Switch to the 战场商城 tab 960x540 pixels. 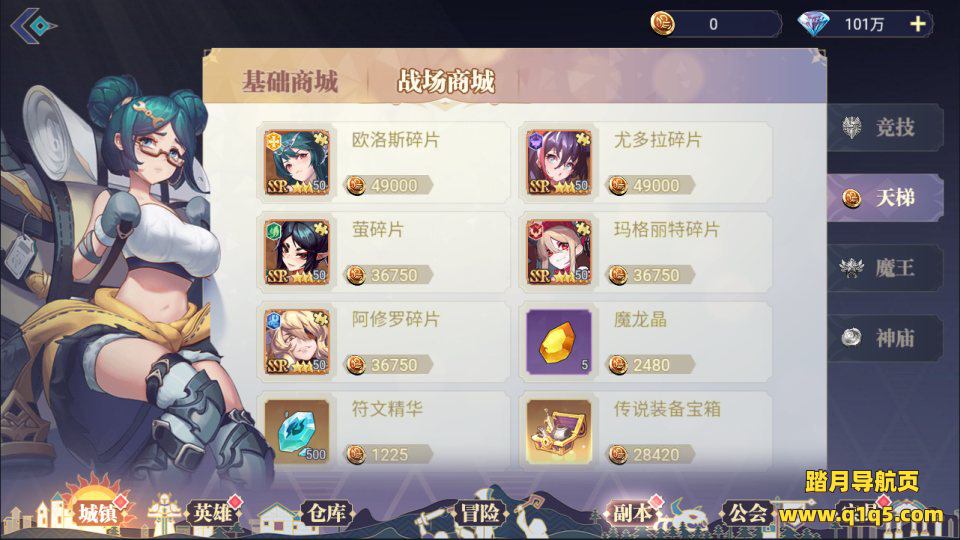[x=446, y=81]
